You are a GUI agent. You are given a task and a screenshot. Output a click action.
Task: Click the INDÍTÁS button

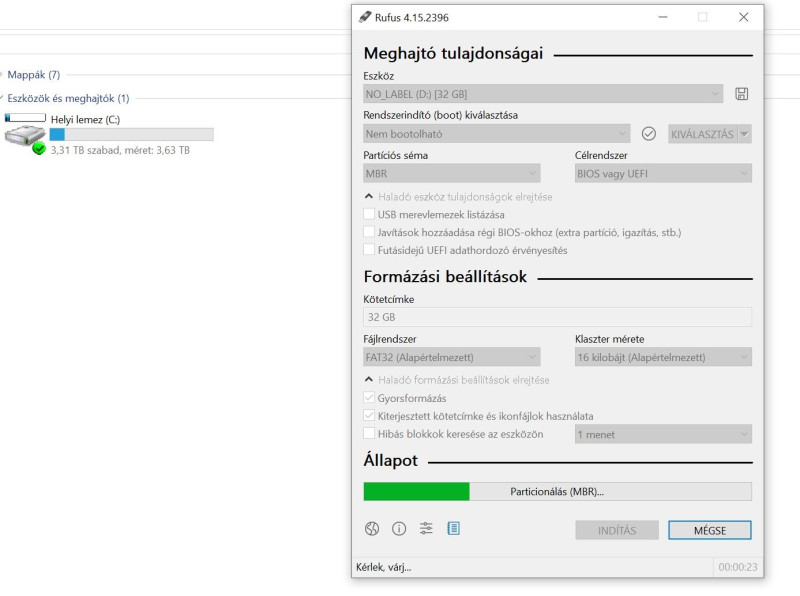(617, 530)
